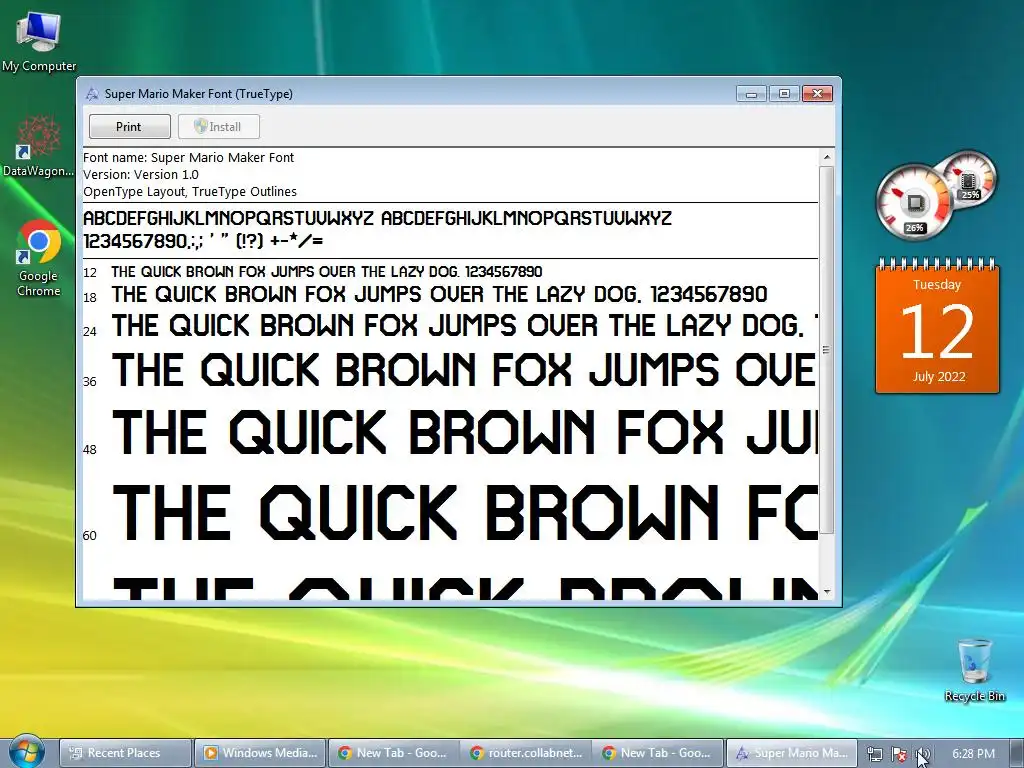The height and width of the screenshot is (768, 1024).
Task: Click the size 60 sample line label
Action: [90, 536]
